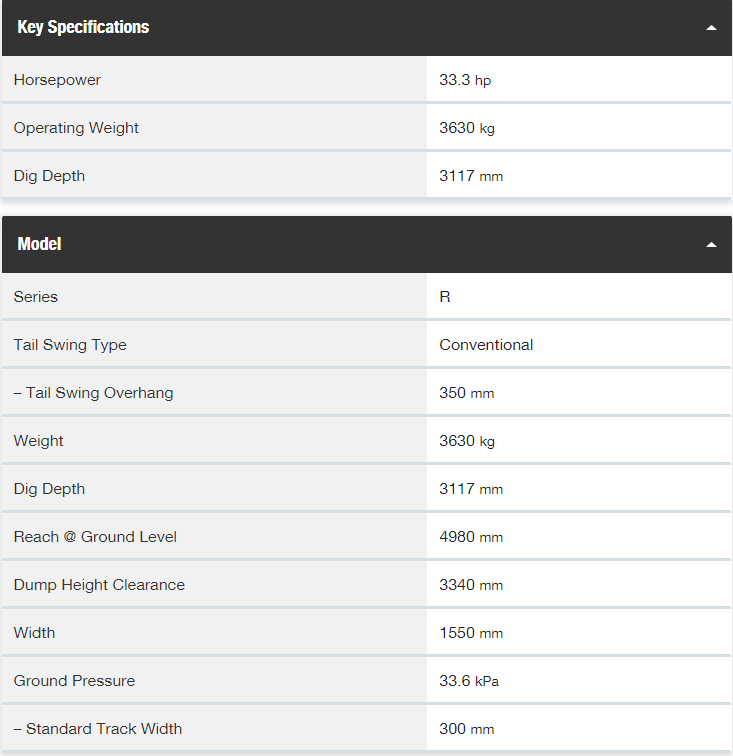Select the Reach @ Ground Level label

point(95,537)
